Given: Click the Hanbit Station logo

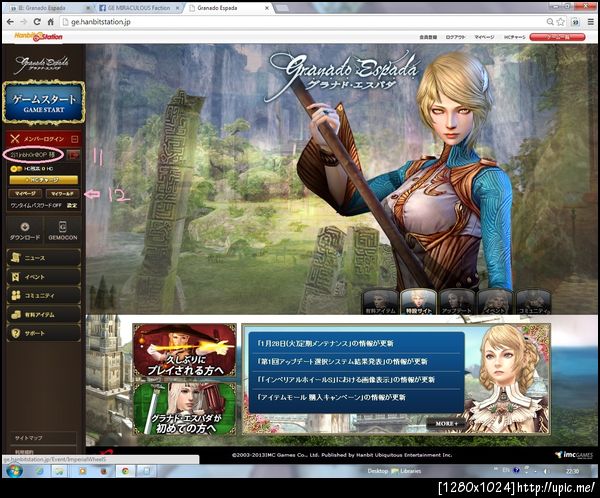Looking at the screenshot, I should coord(38,37).
